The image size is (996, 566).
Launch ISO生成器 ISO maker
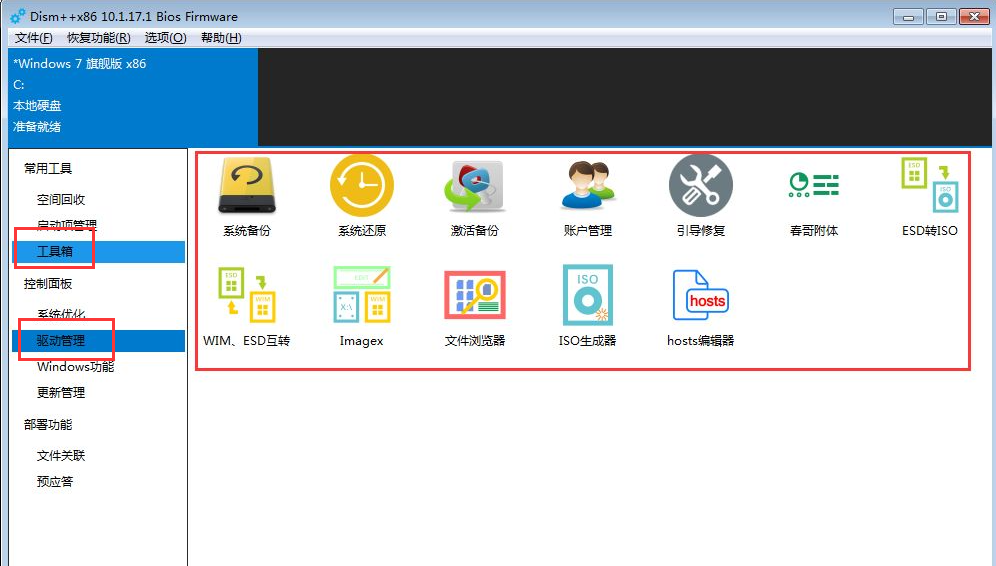(x=588, y=307)
